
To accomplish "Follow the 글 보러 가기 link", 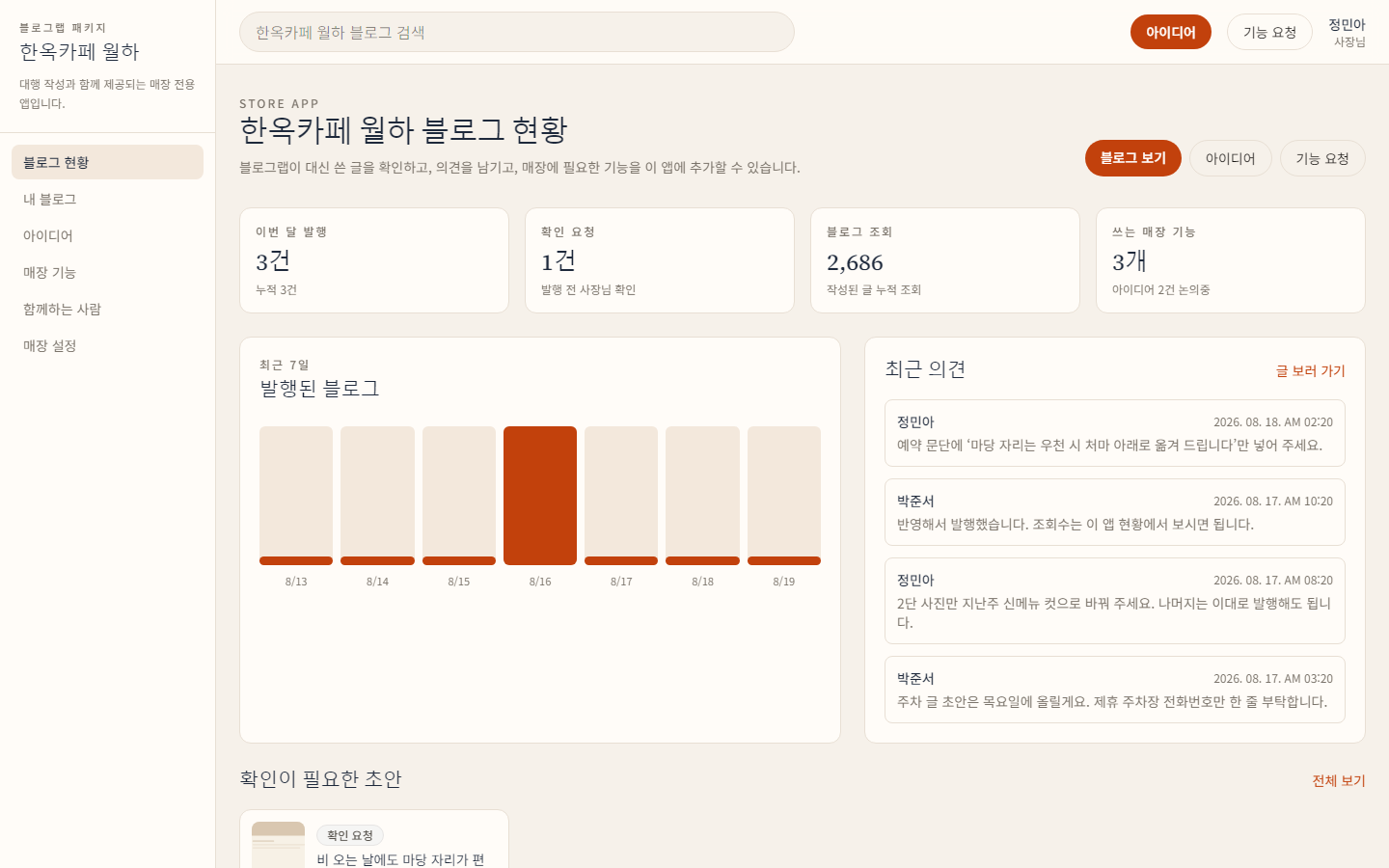I will 1310,370.
